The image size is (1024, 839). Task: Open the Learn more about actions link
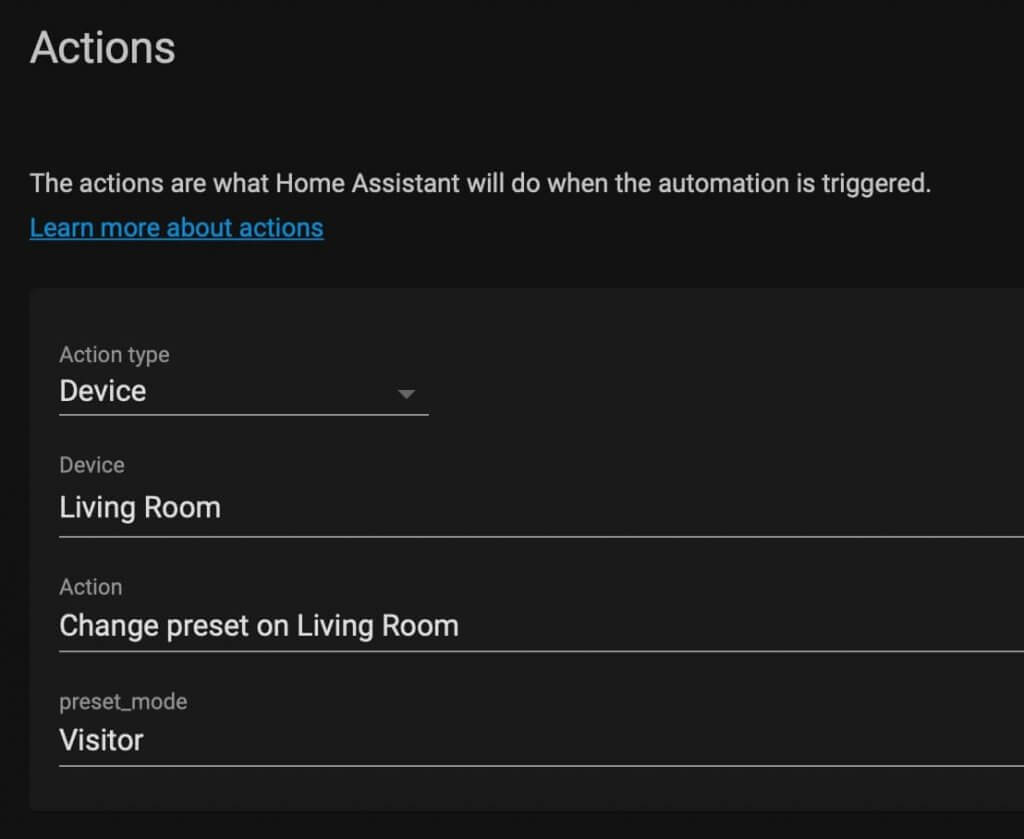tap(176, 228)
